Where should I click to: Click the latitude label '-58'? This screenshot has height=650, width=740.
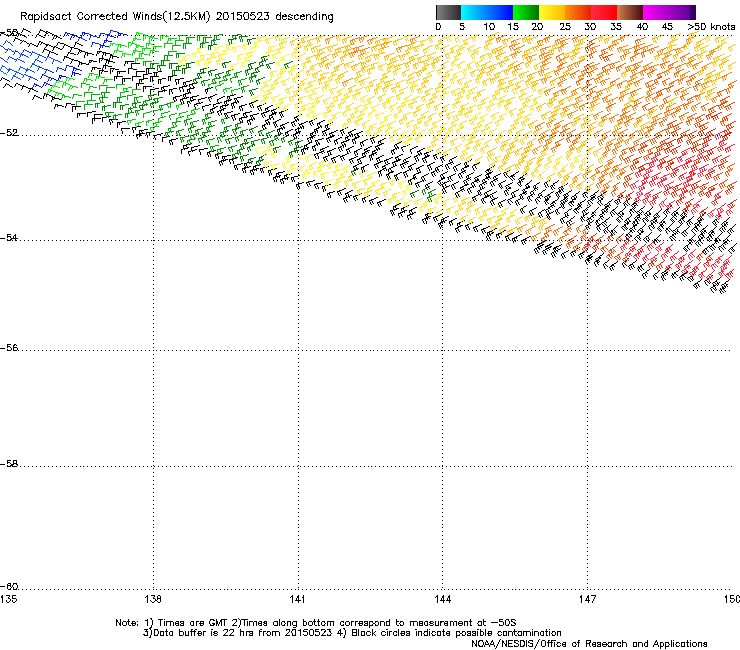[x=9, y=464]
